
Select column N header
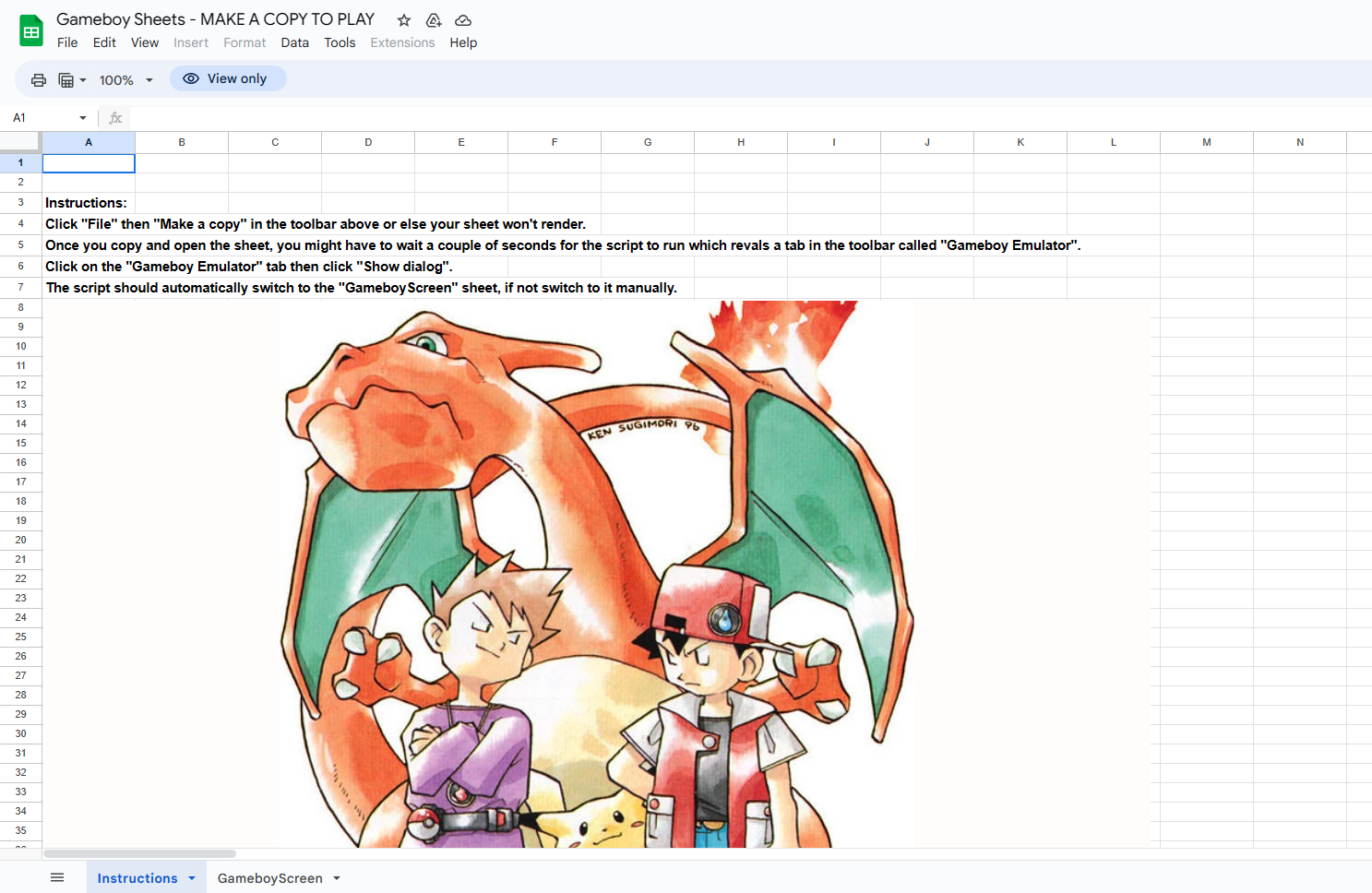tap(1300, 142)
